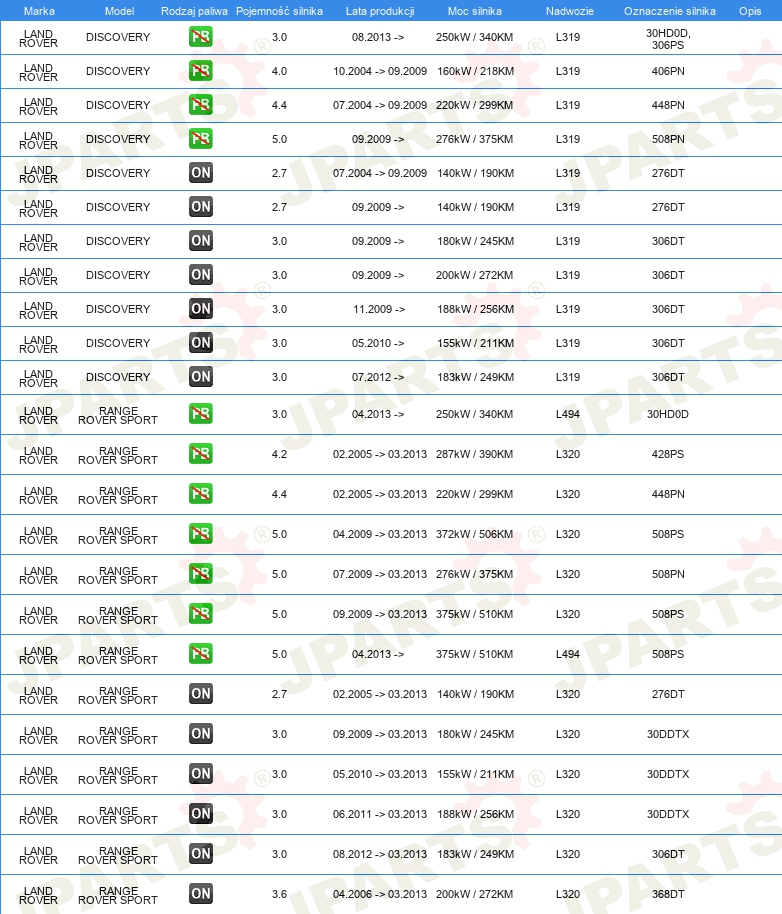Click the 250kW / 340KM cell in first row

point(474,37)
